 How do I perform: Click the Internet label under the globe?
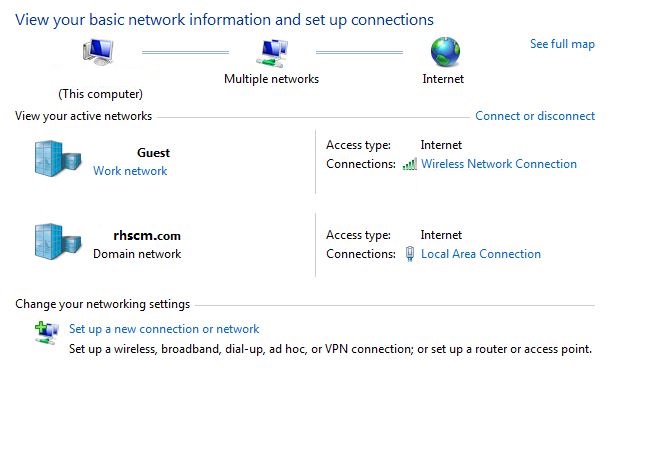coord(443,79)
